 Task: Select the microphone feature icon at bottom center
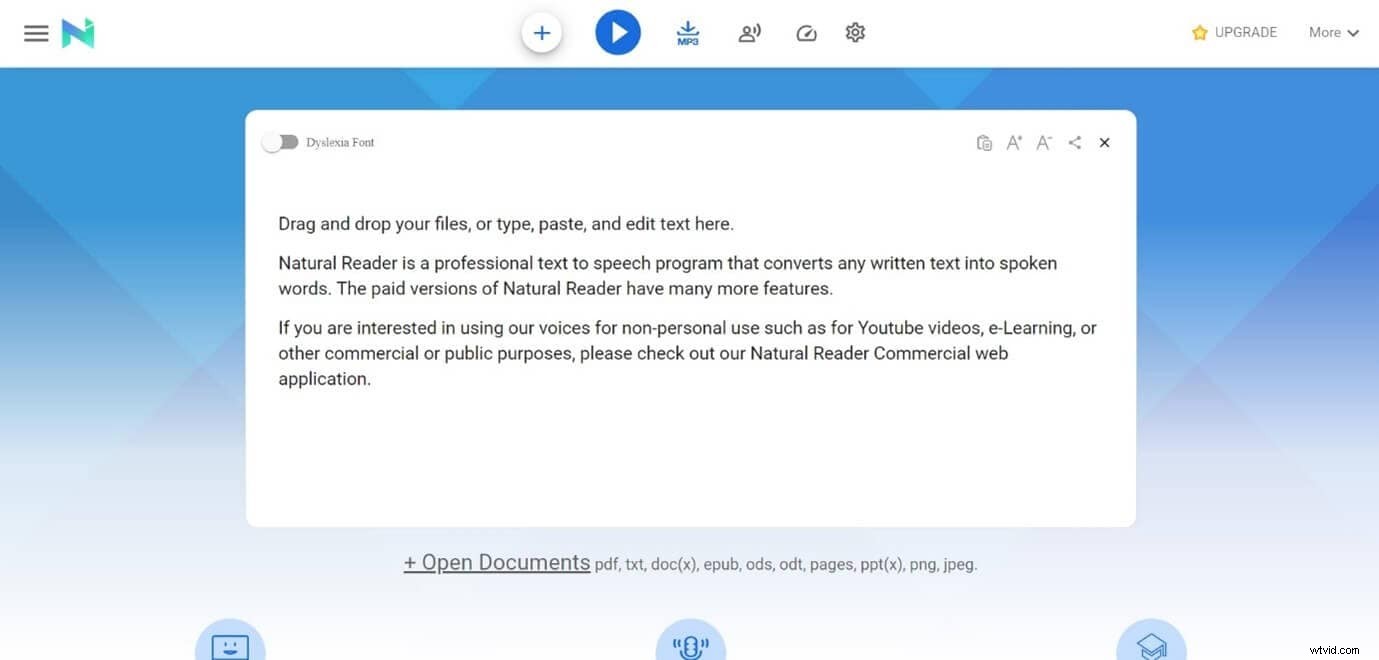(x=690, y=645)
